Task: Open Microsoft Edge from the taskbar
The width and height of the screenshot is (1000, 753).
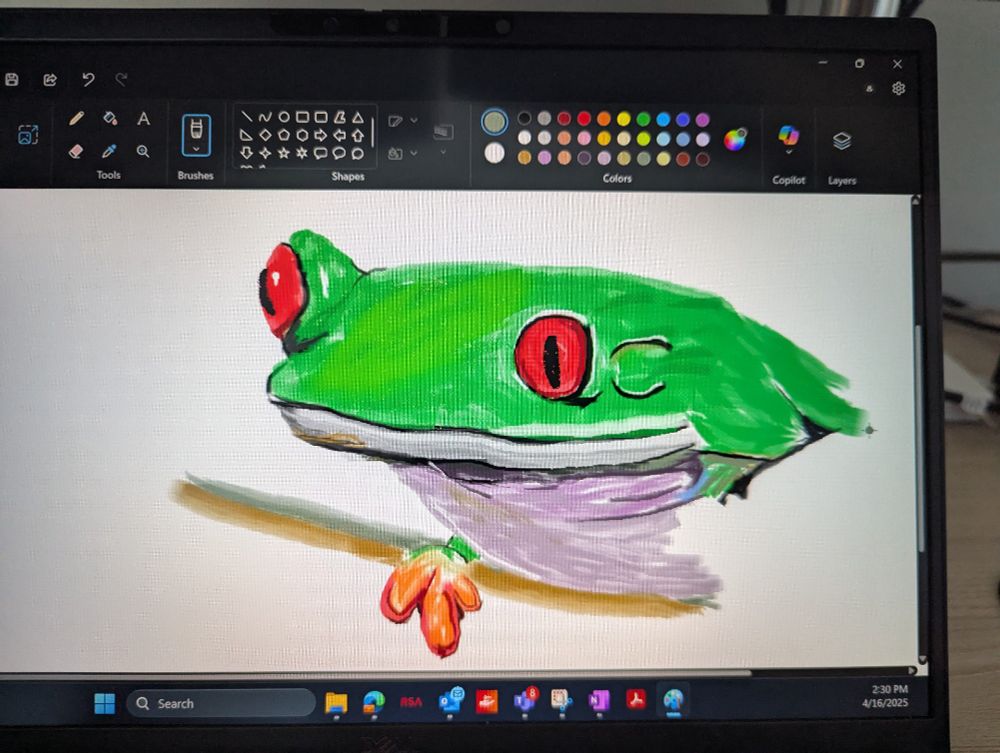Action: [374, 703]
